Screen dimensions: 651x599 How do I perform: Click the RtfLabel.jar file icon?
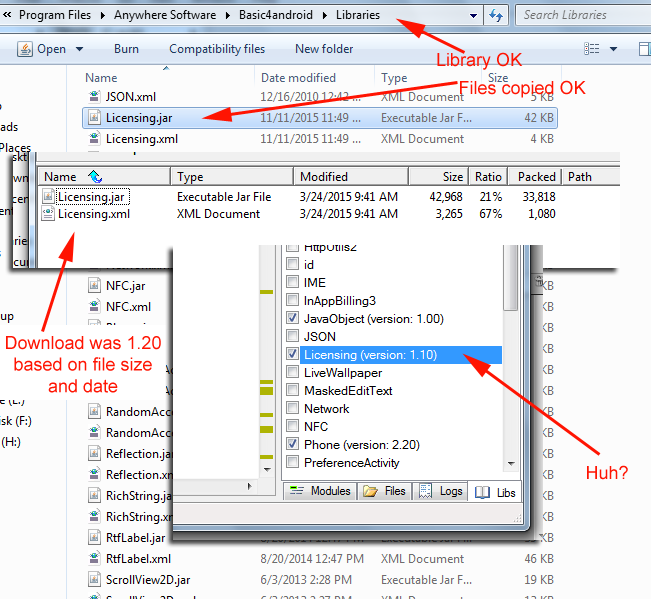click(94, 538)
